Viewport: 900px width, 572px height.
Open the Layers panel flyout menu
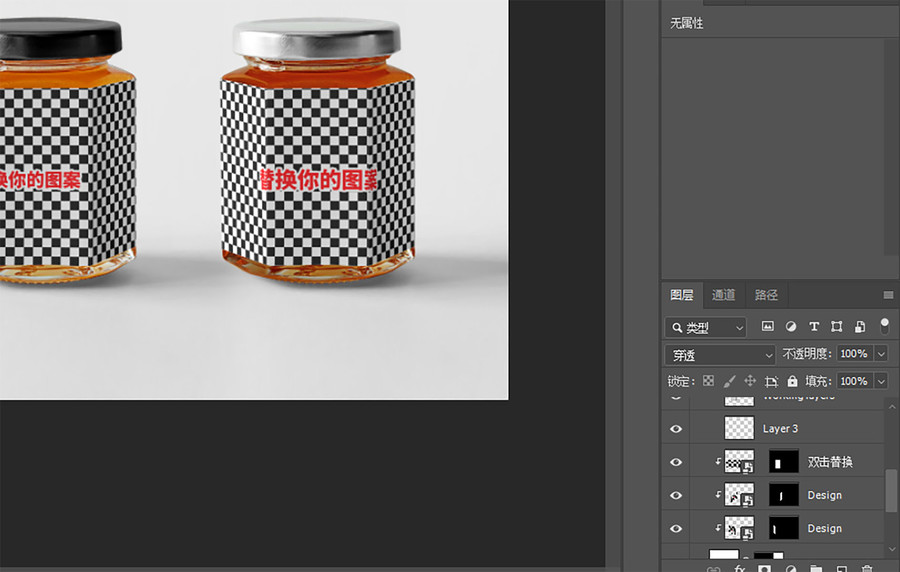[x=889, y=295]
